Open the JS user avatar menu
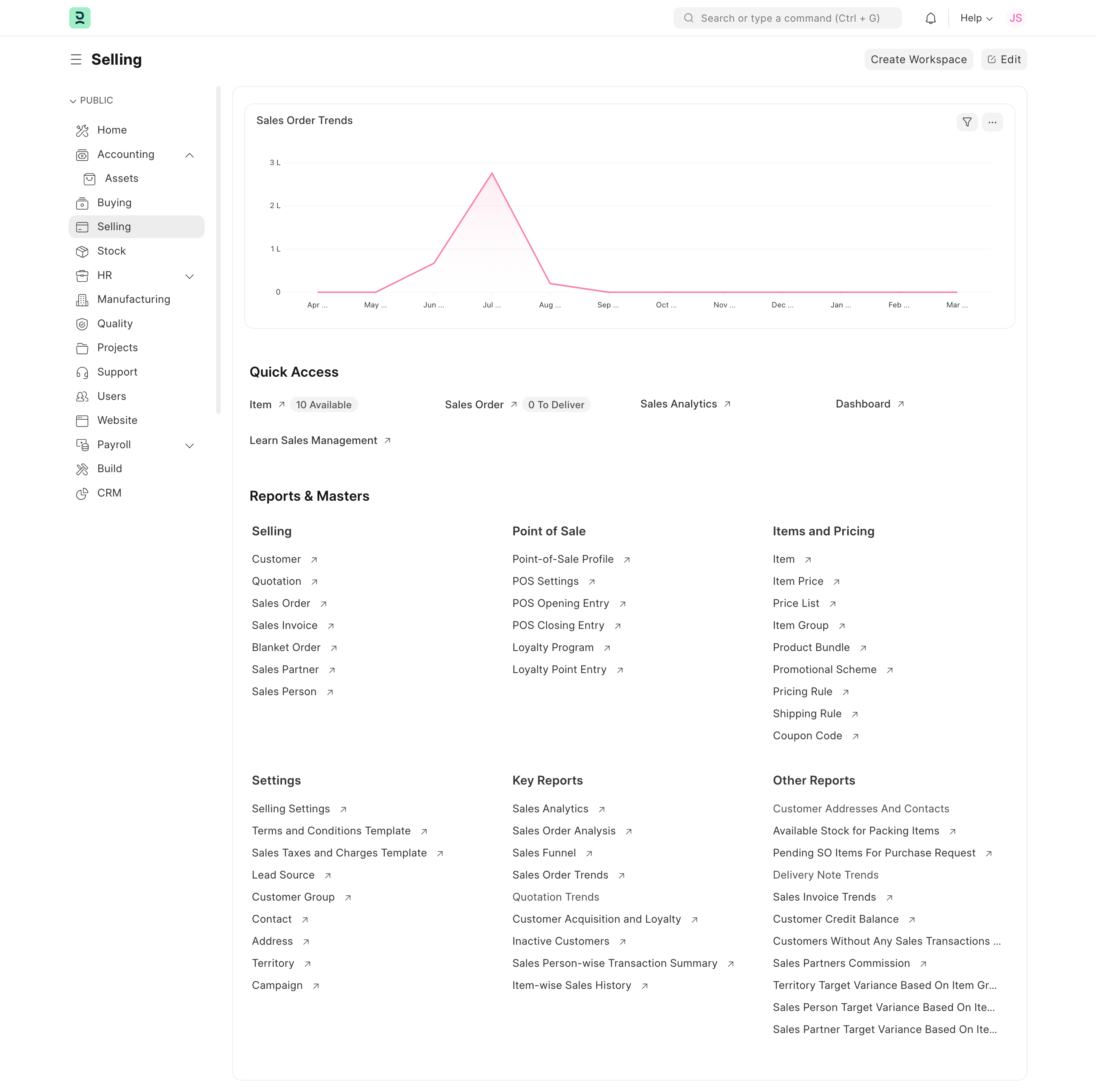The height and width of the screenshot is (1092, 1096). pyautogui.click(x=1015, y=18)
